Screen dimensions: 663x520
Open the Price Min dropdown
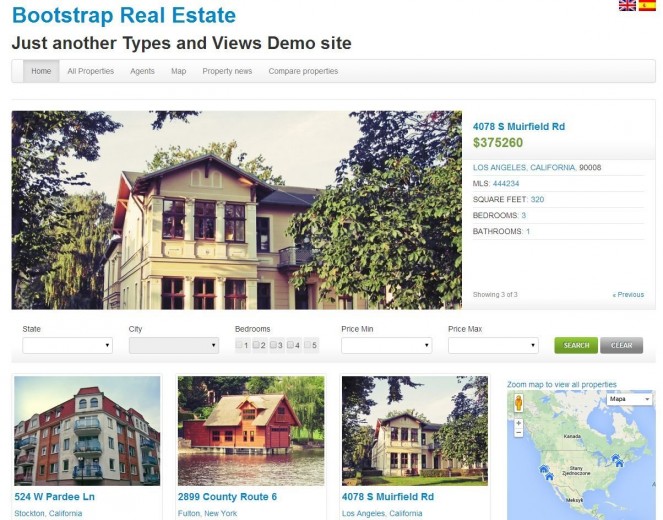386,345
